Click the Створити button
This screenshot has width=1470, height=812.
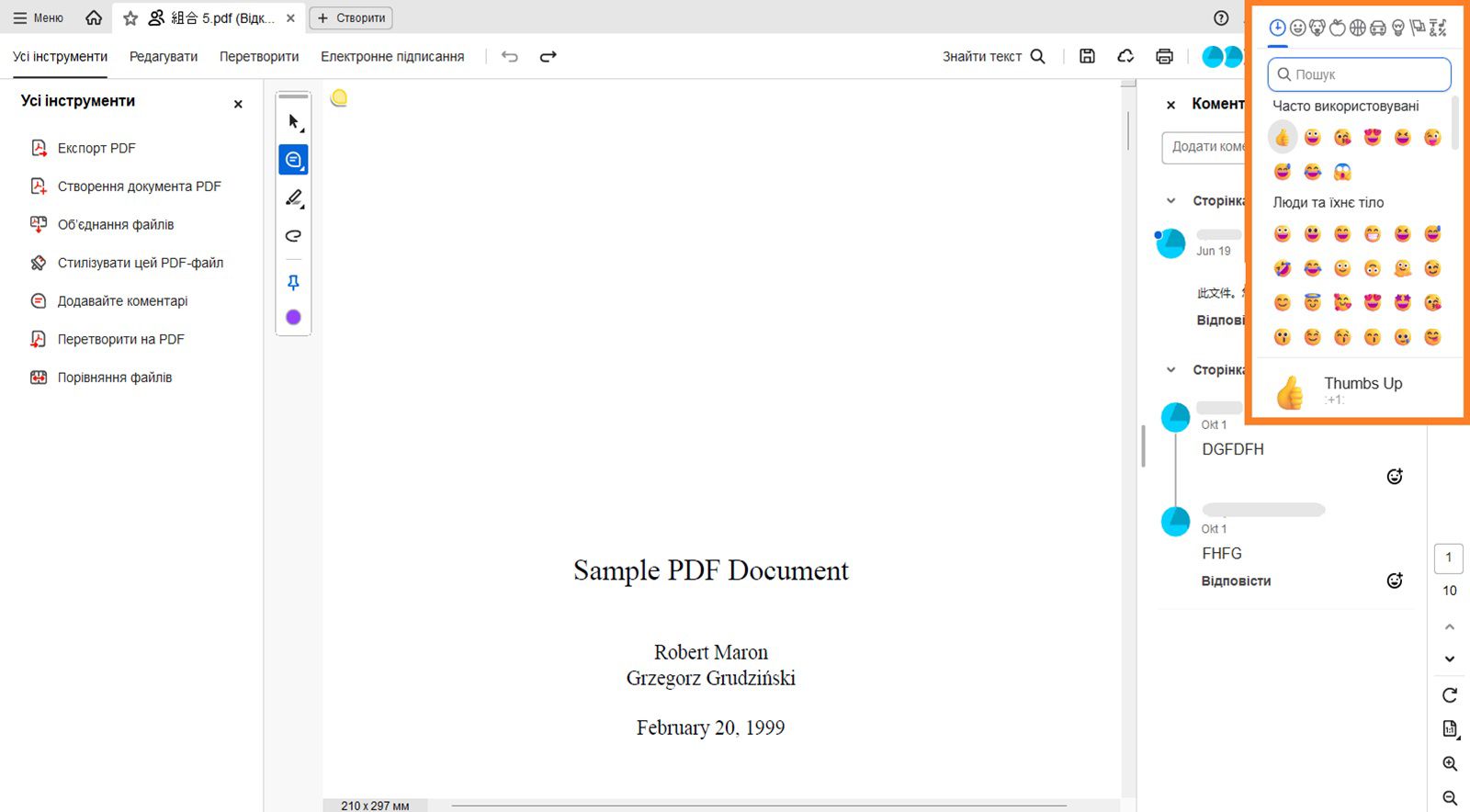[x=351, y=17]
